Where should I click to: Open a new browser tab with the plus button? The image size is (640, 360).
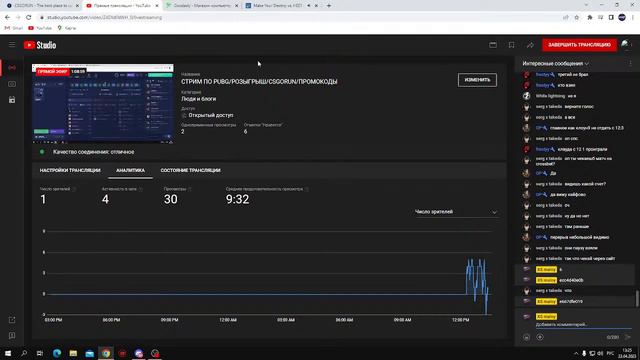click(x=329, y=6)
